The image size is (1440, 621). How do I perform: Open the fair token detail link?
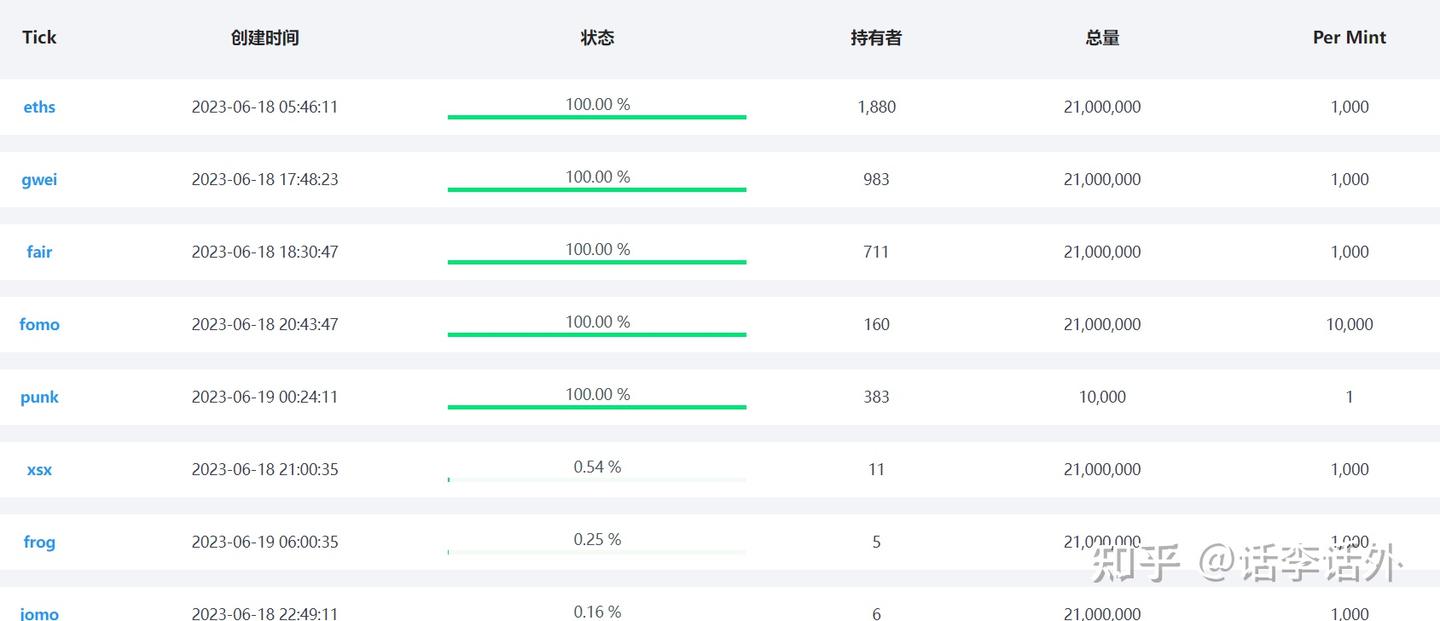pyautogui.click(x=39, y=252)
